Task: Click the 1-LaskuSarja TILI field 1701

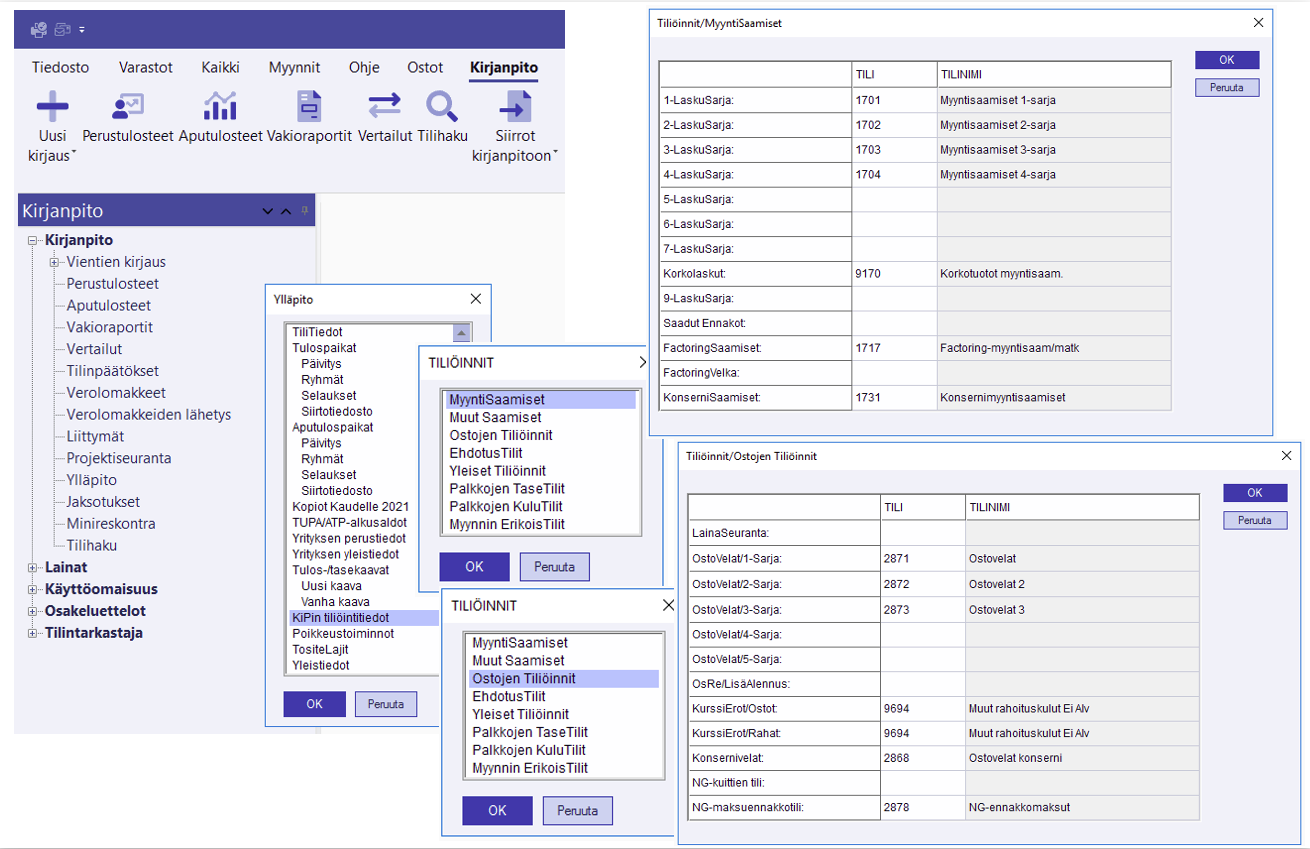Action: click(893, 100)
